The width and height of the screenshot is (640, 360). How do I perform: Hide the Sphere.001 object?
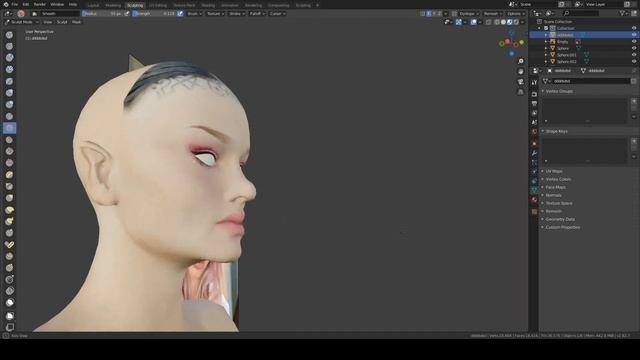tap(634, 55)
